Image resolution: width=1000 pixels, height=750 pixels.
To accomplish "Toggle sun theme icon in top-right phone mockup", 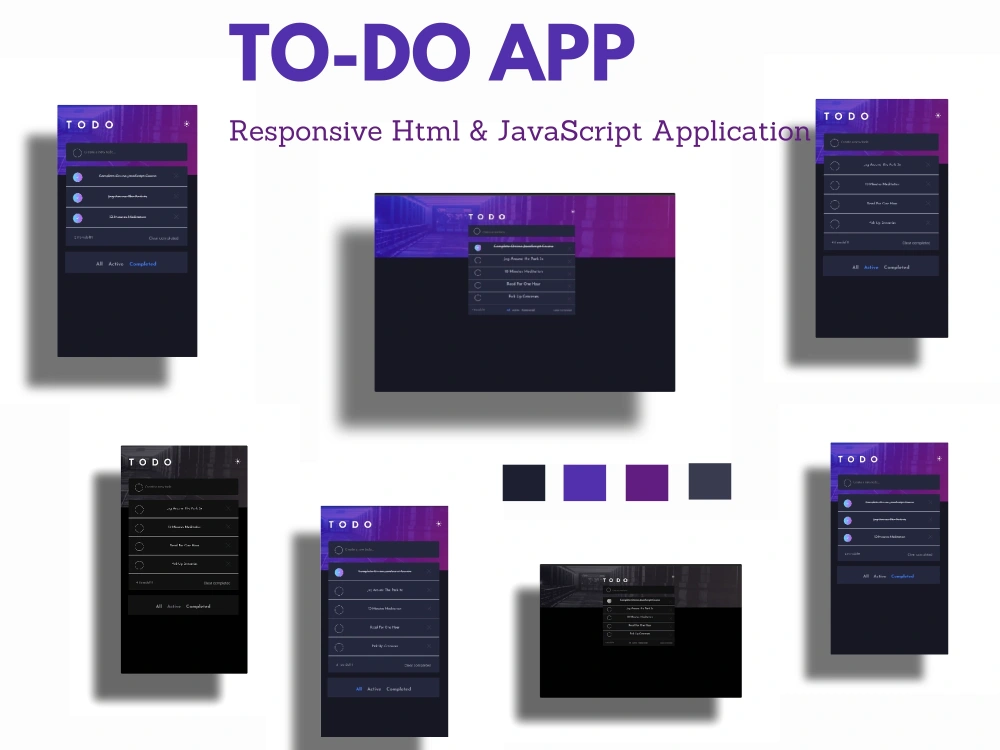I will tap(938, 115).
